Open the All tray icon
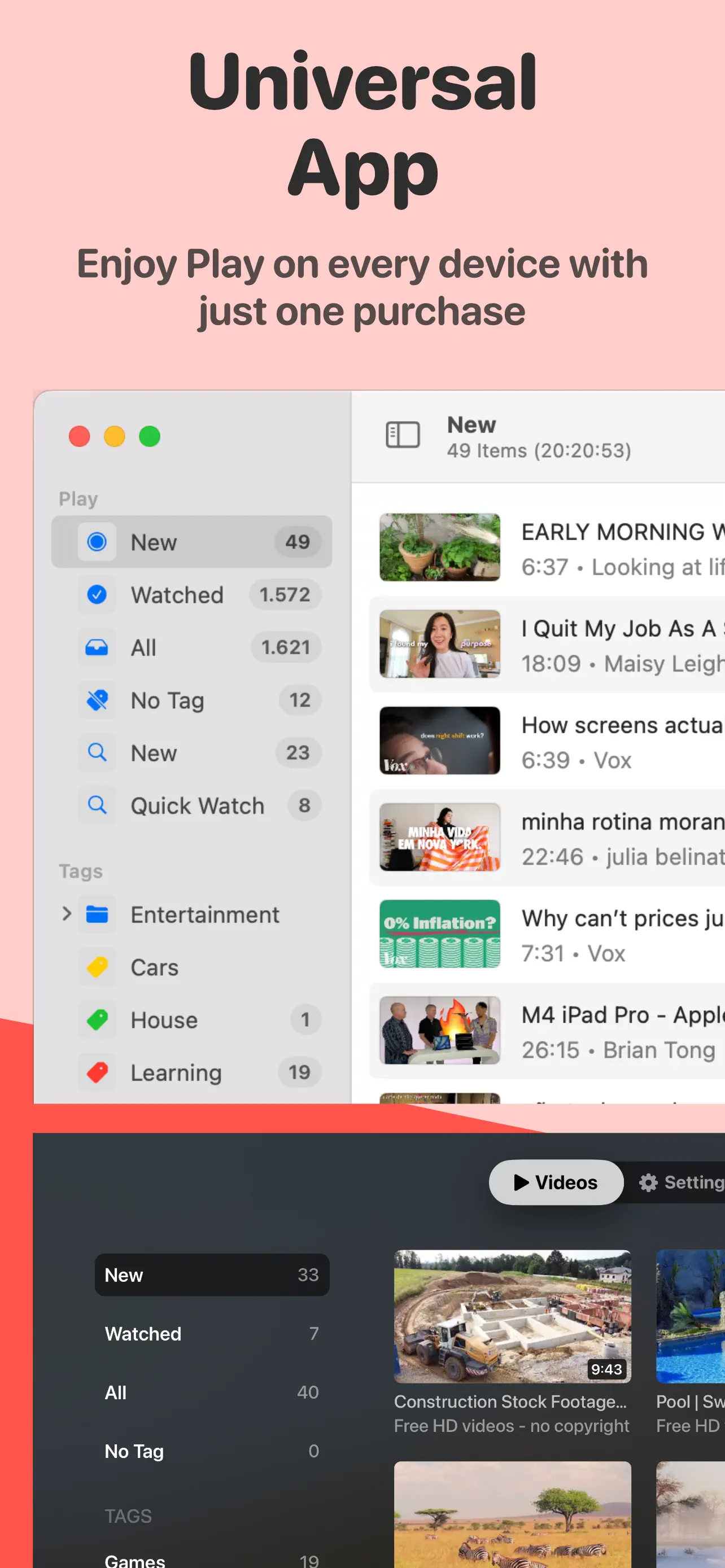The image size is (725, 1568). tap(97, 647)
